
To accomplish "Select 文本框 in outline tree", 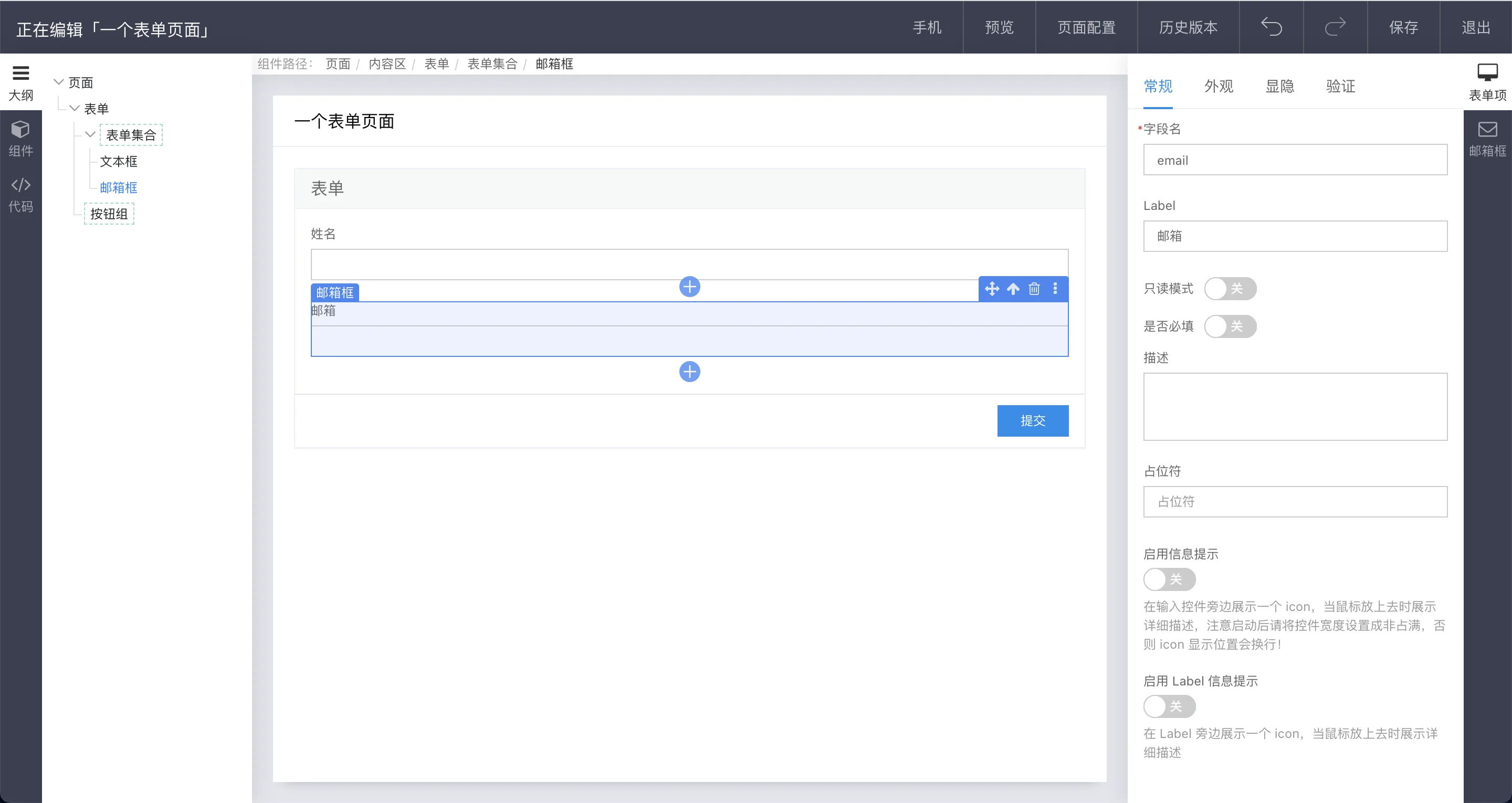I will point(119,162).
